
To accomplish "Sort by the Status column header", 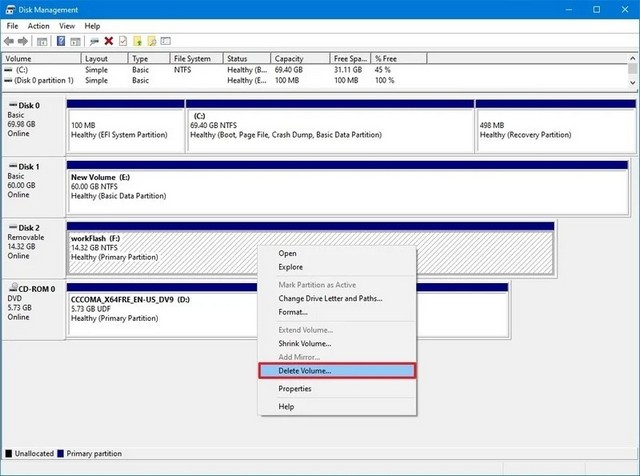I will tap(247, 58).
